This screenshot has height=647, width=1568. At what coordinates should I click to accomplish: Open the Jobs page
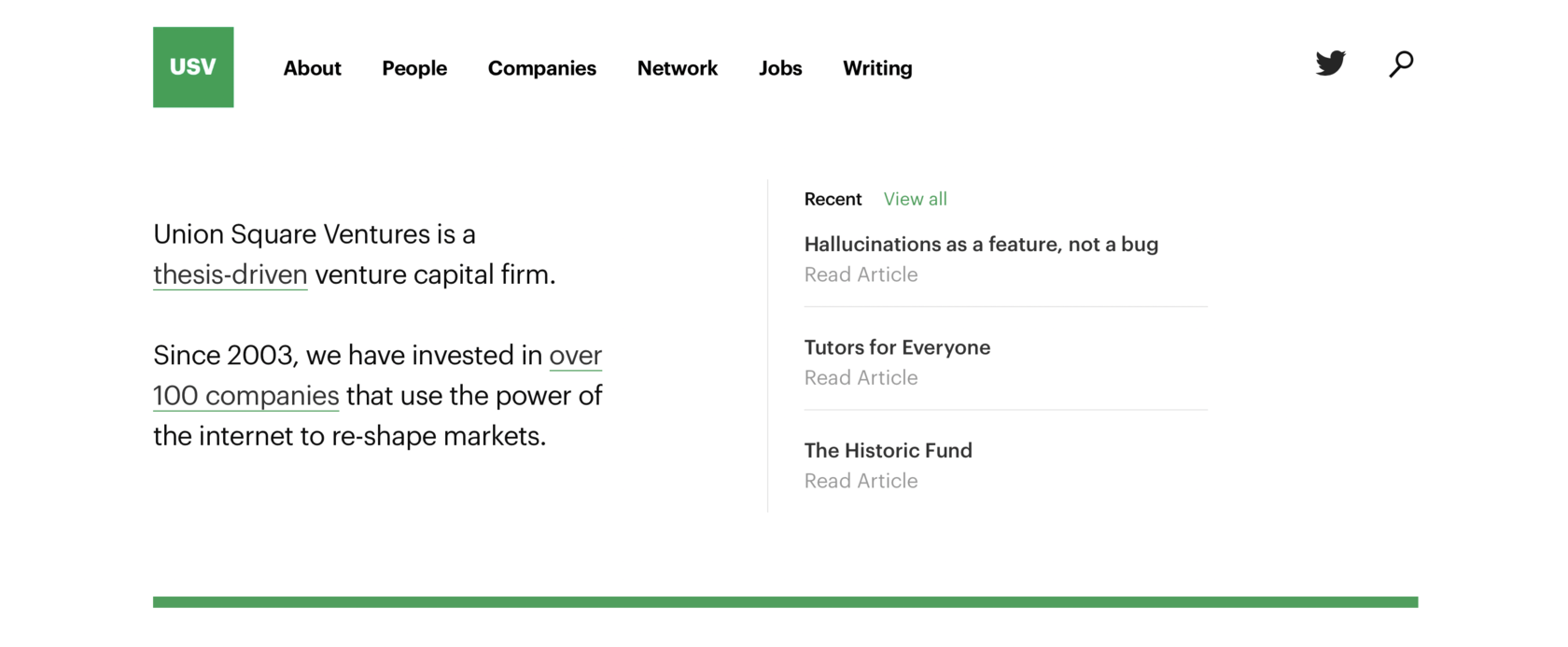tap(780, 68)
